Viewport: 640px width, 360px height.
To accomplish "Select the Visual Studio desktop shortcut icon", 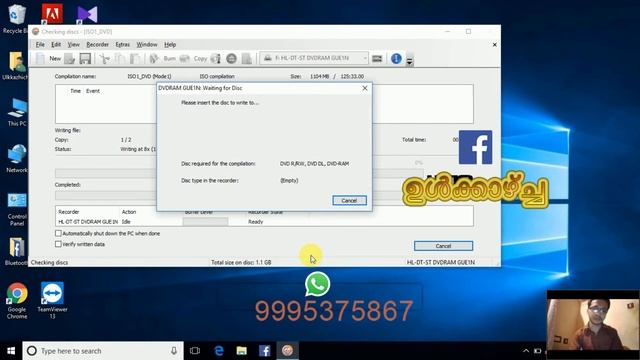I will click(x=87, y=14).
